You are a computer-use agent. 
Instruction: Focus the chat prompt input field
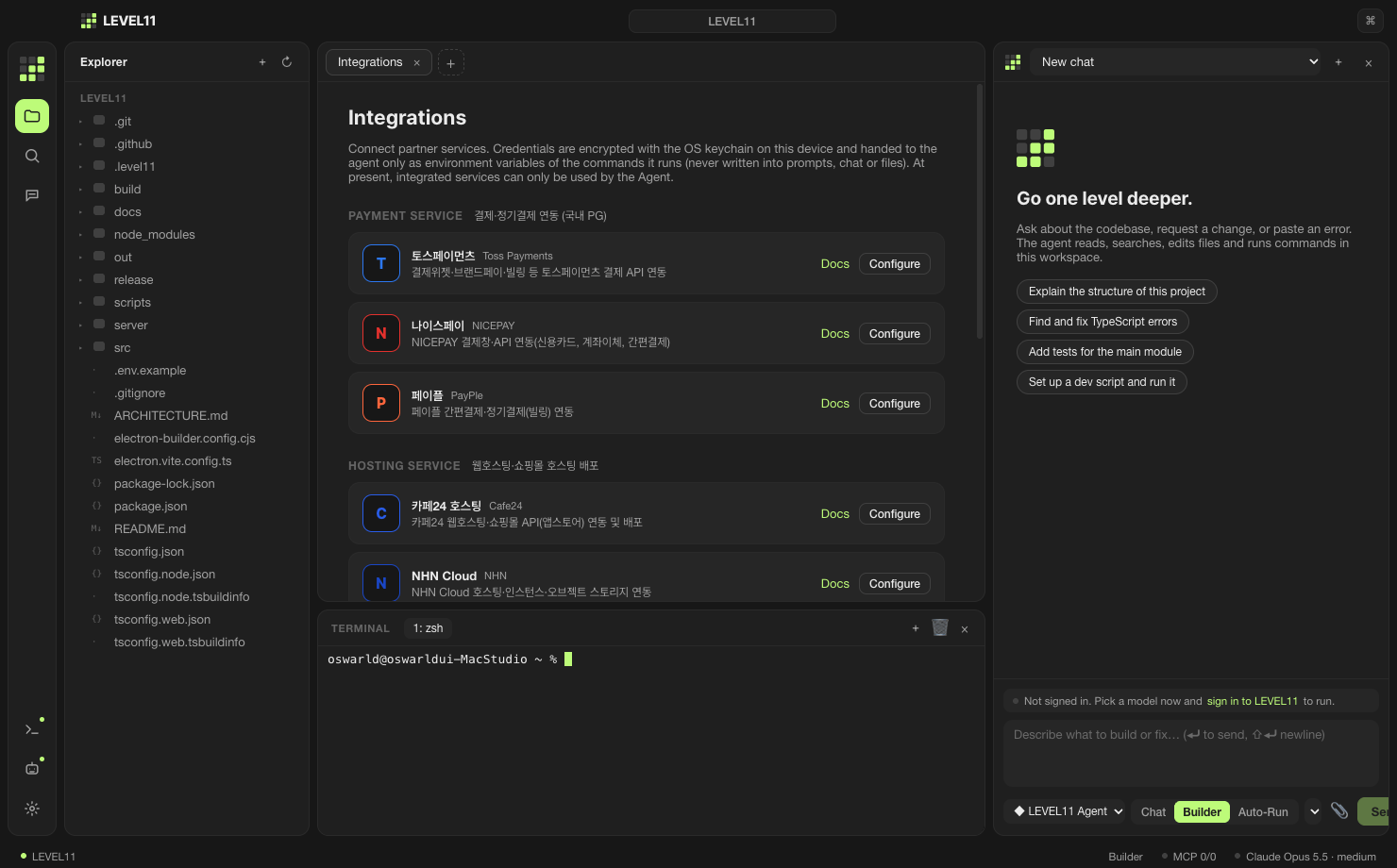click(1191, 754)
